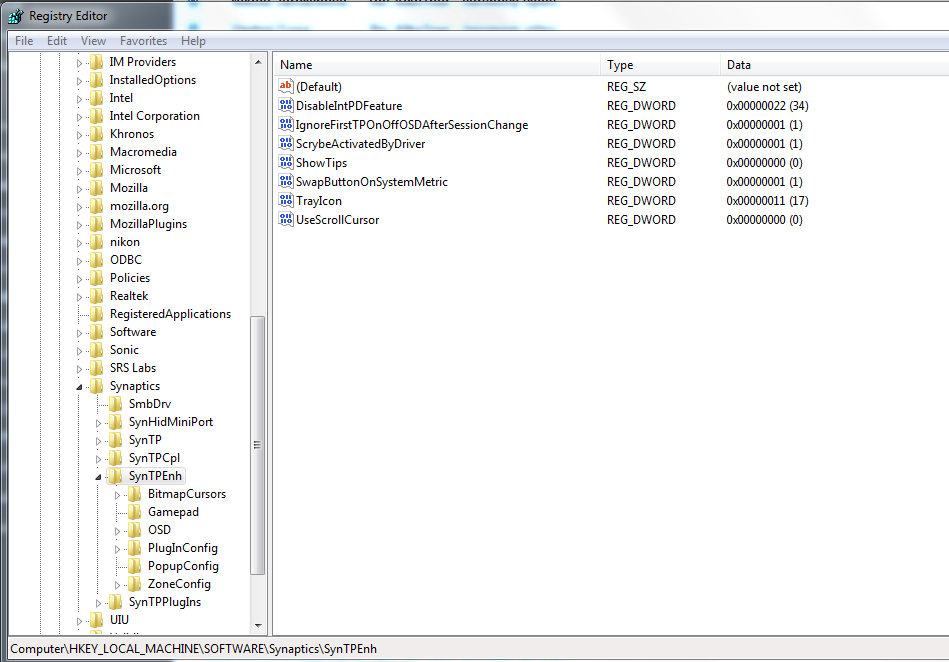
Task: Open the View menu
Action: point(93,41)
